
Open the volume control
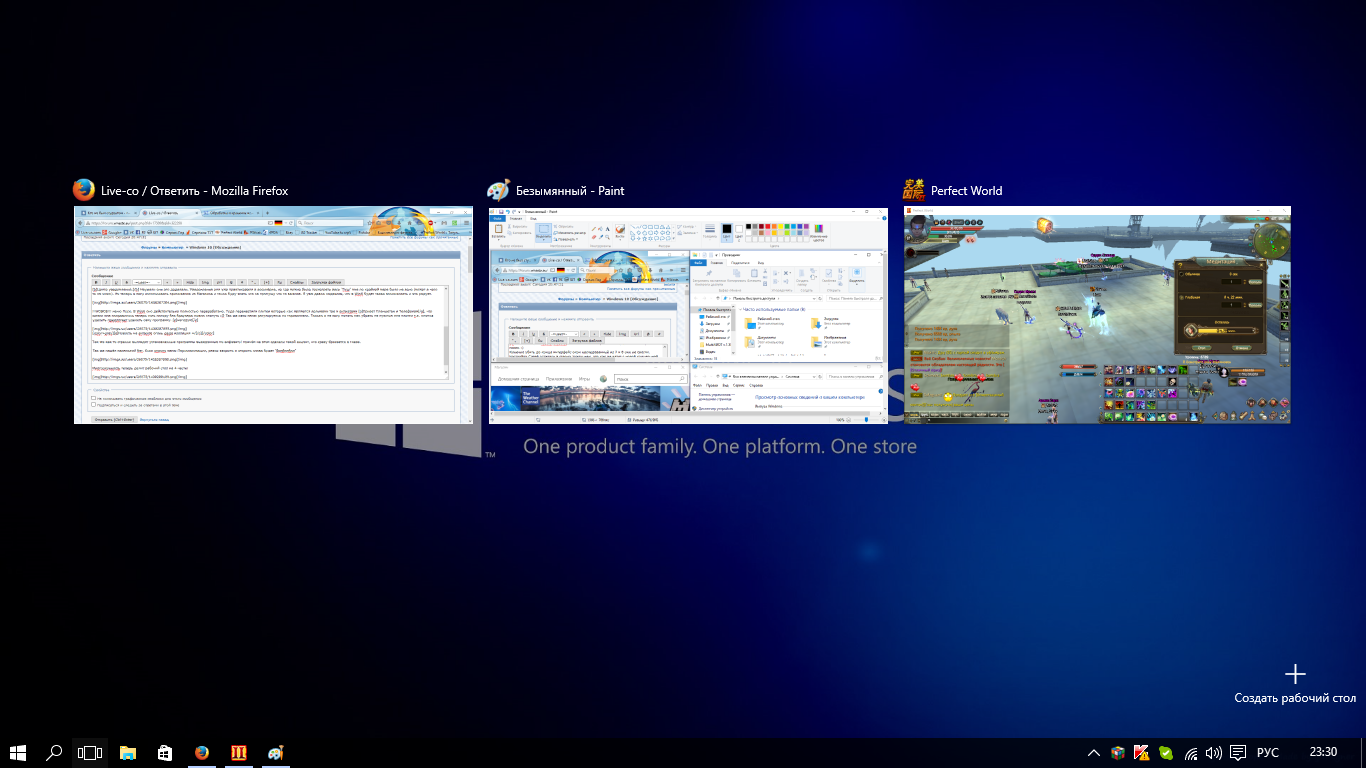click(1214, 753)
